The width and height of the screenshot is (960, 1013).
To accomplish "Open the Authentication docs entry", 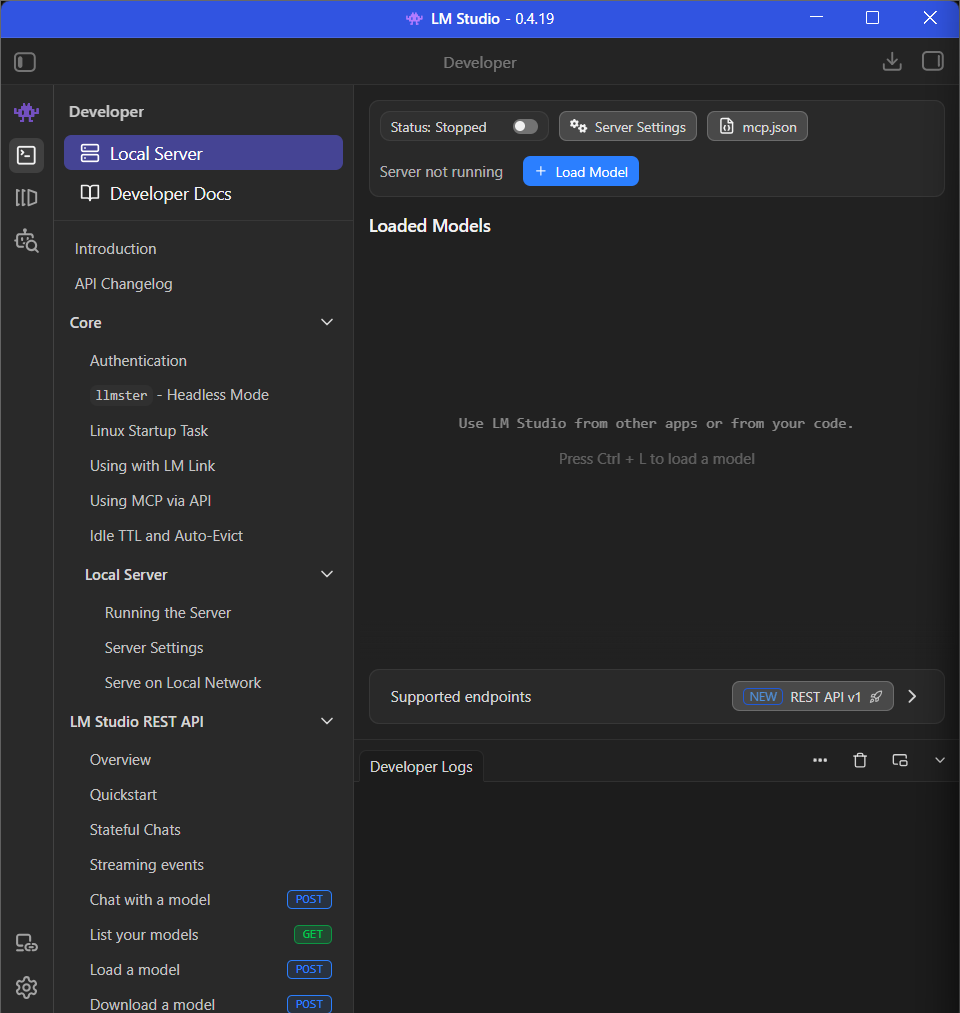I will coord(138,360).
